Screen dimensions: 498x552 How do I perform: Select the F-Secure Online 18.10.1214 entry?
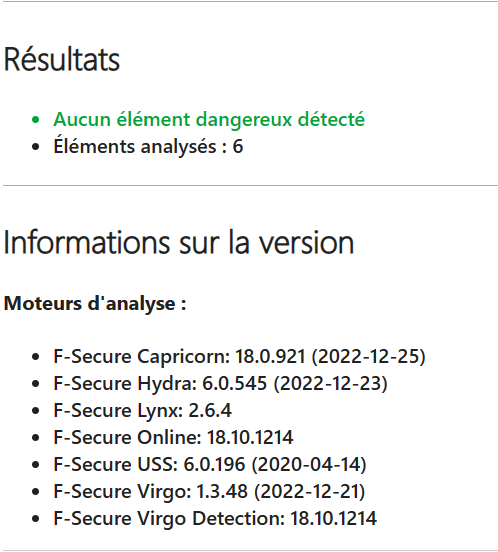[173, 437]
